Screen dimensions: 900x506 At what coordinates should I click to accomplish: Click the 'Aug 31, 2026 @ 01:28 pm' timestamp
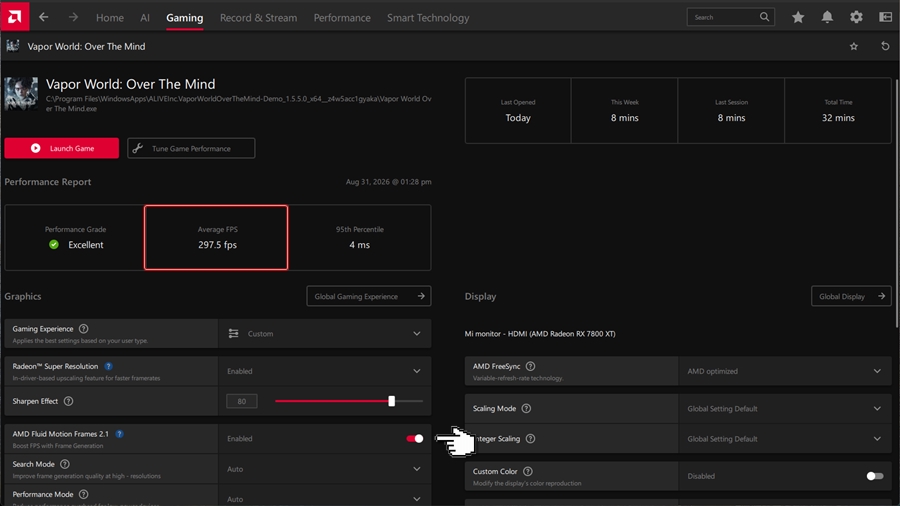(389, 182)
